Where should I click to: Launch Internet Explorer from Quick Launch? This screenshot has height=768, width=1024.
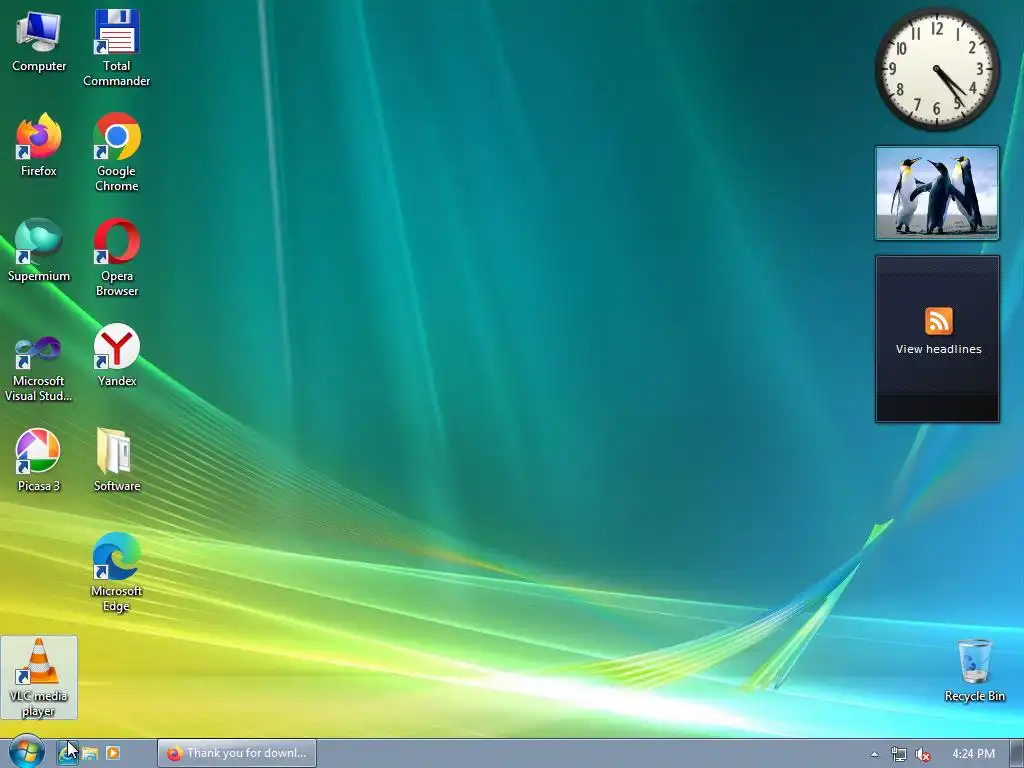(x=67, y=753)
